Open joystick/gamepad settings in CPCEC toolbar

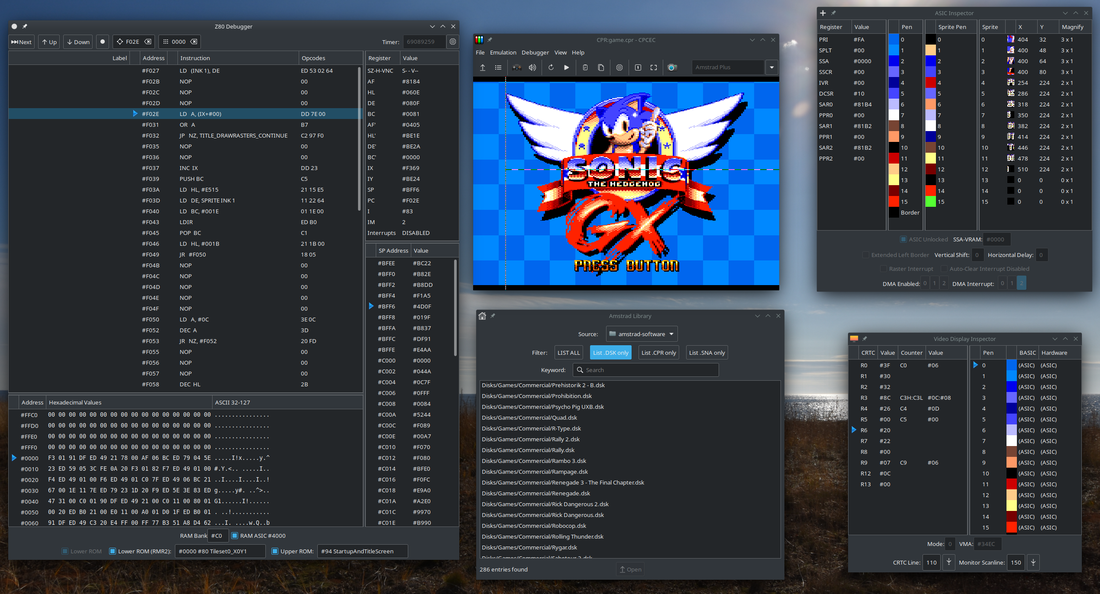pyautogui.click(x=517, y=67)
